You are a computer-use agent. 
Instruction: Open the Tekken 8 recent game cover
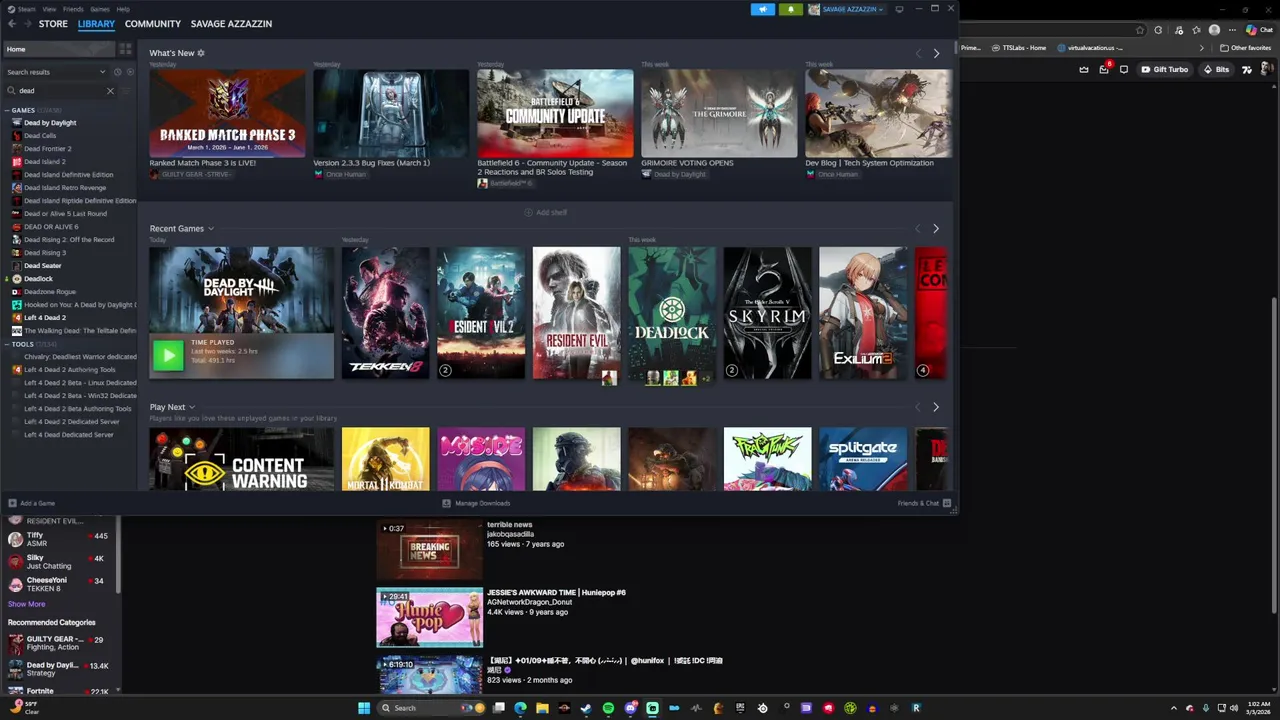tap(385, 313)
